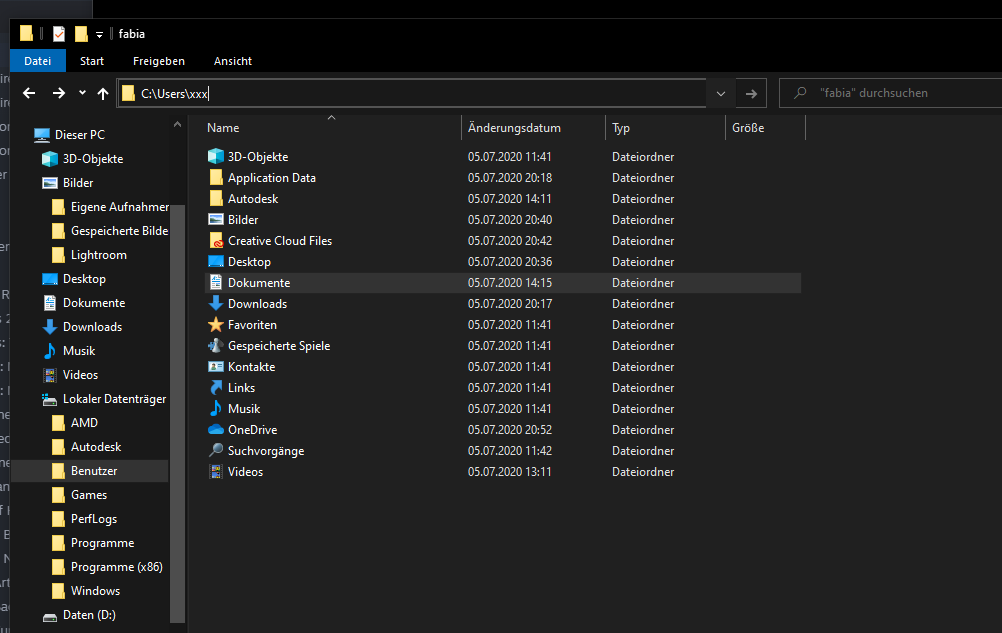This screenshot has height=633, width=1002.
Task: Click the Autodesk folder icon in file list
Action: tap(216, 198)
